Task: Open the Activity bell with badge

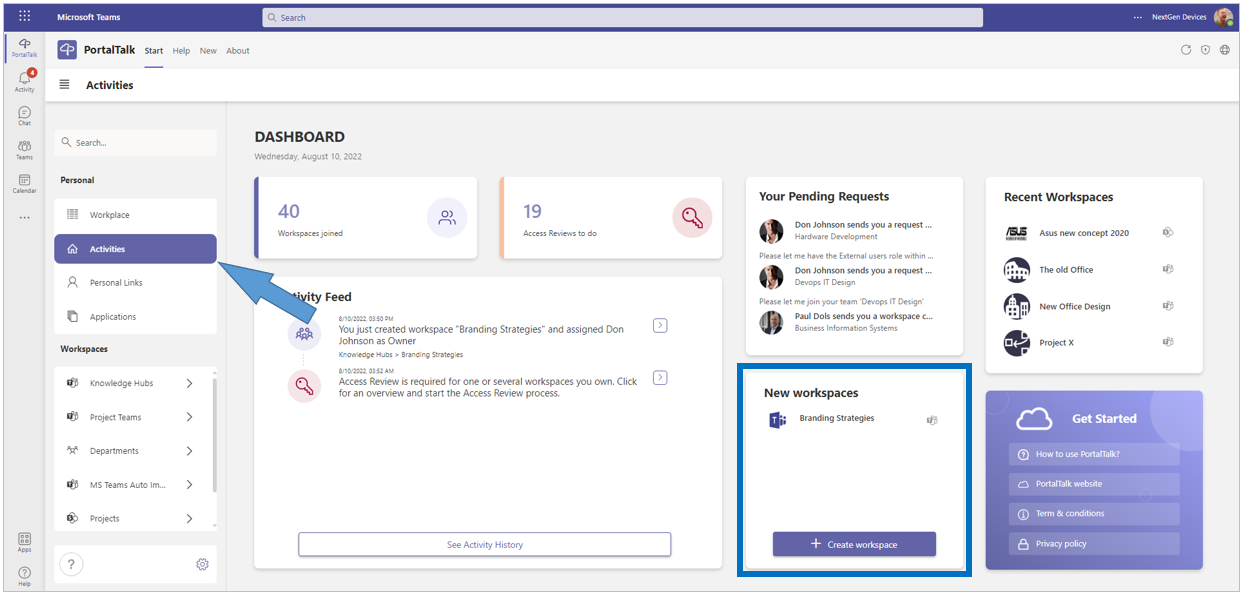Action: coord(24,81)
